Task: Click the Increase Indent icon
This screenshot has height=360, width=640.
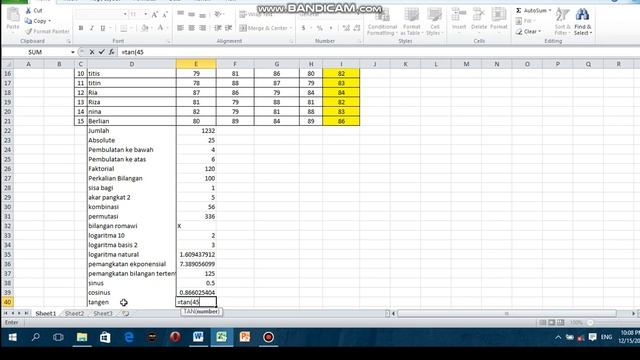Action: pyautogui.click(x=229, y=28)
